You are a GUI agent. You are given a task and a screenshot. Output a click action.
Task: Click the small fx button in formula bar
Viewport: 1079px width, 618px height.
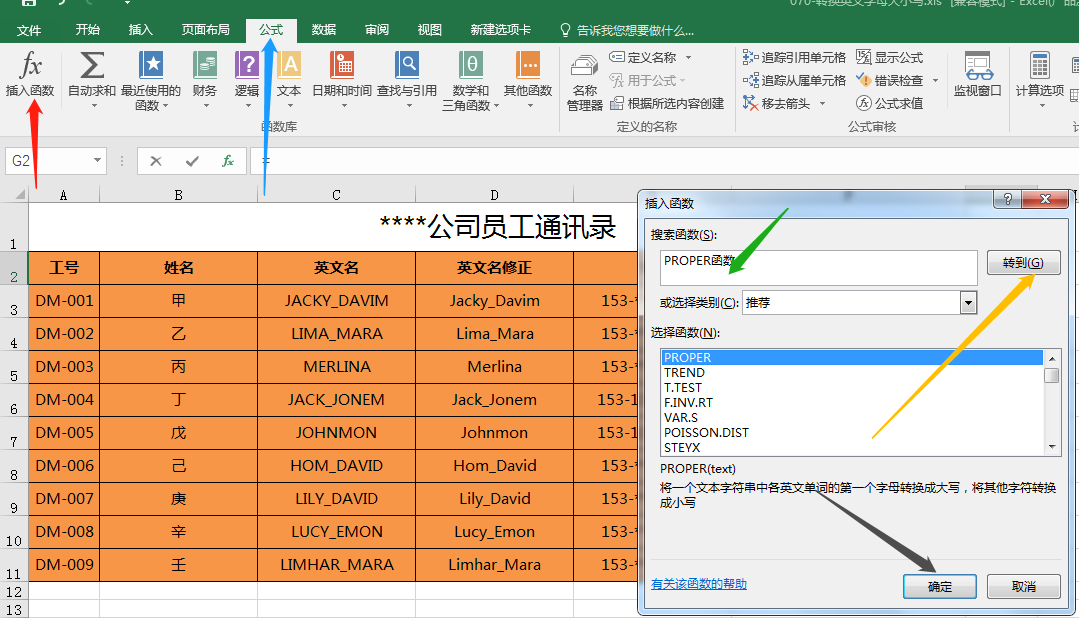click(228, 161)
